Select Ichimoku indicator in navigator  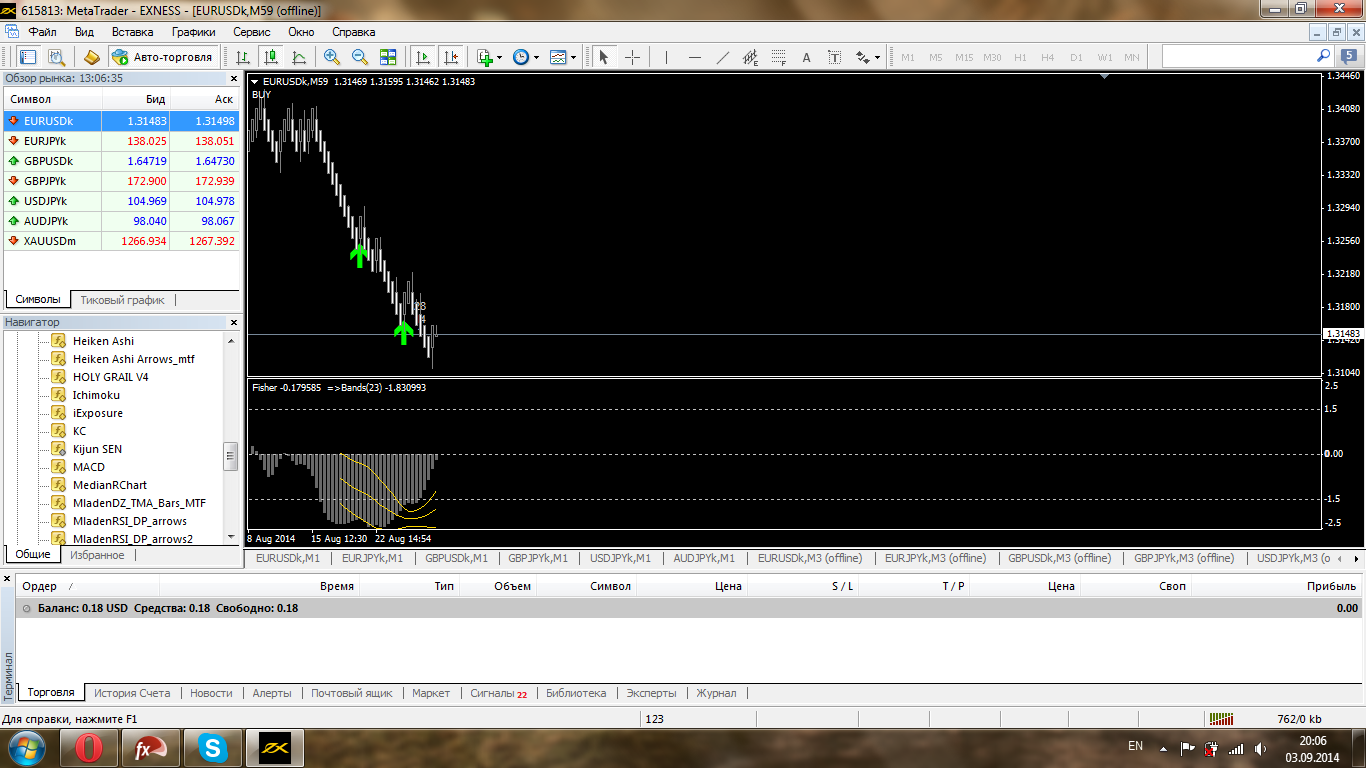tap(96, 395)
